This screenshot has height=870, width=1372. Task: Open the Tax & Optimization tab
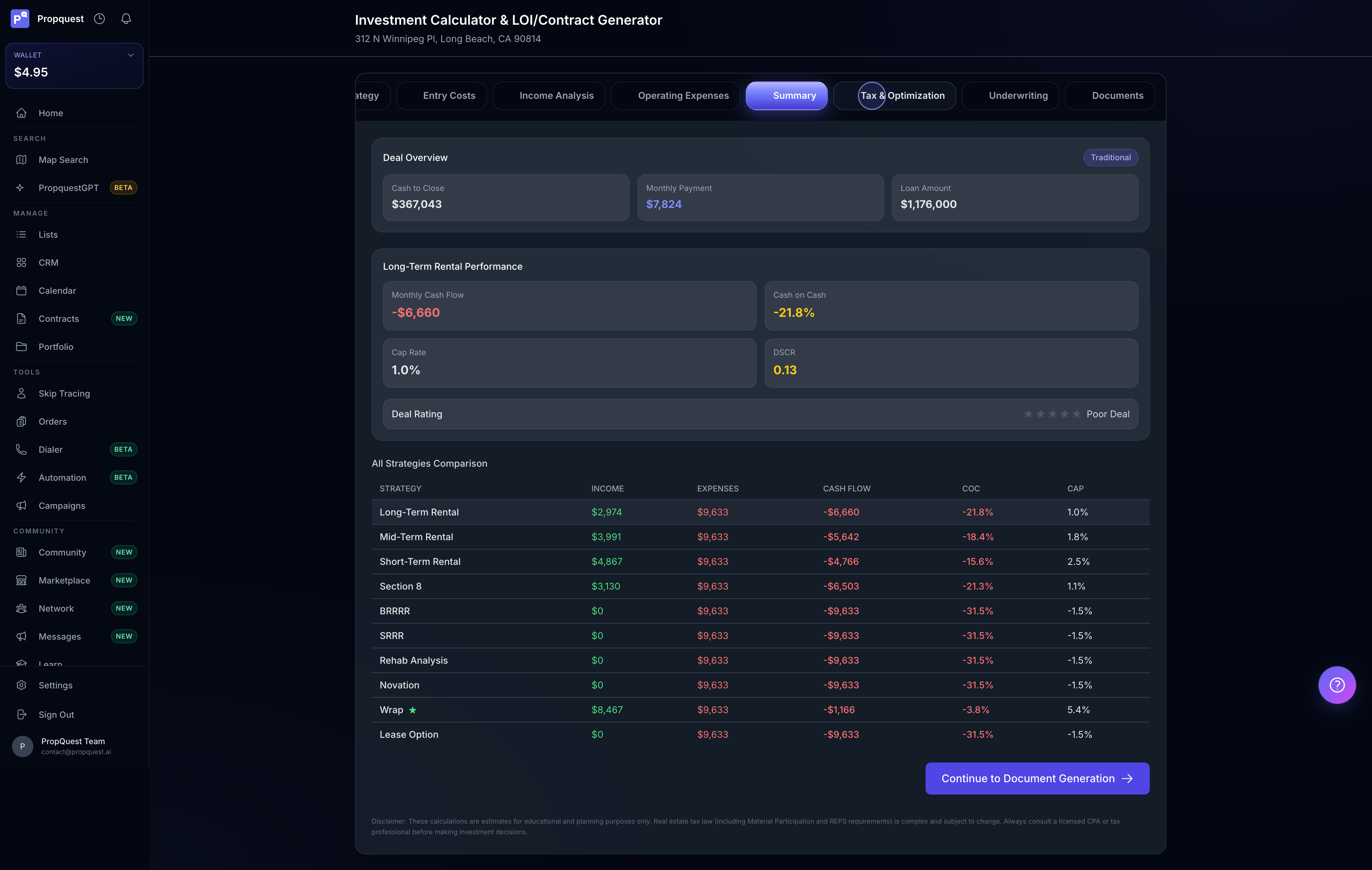(895, 96)
